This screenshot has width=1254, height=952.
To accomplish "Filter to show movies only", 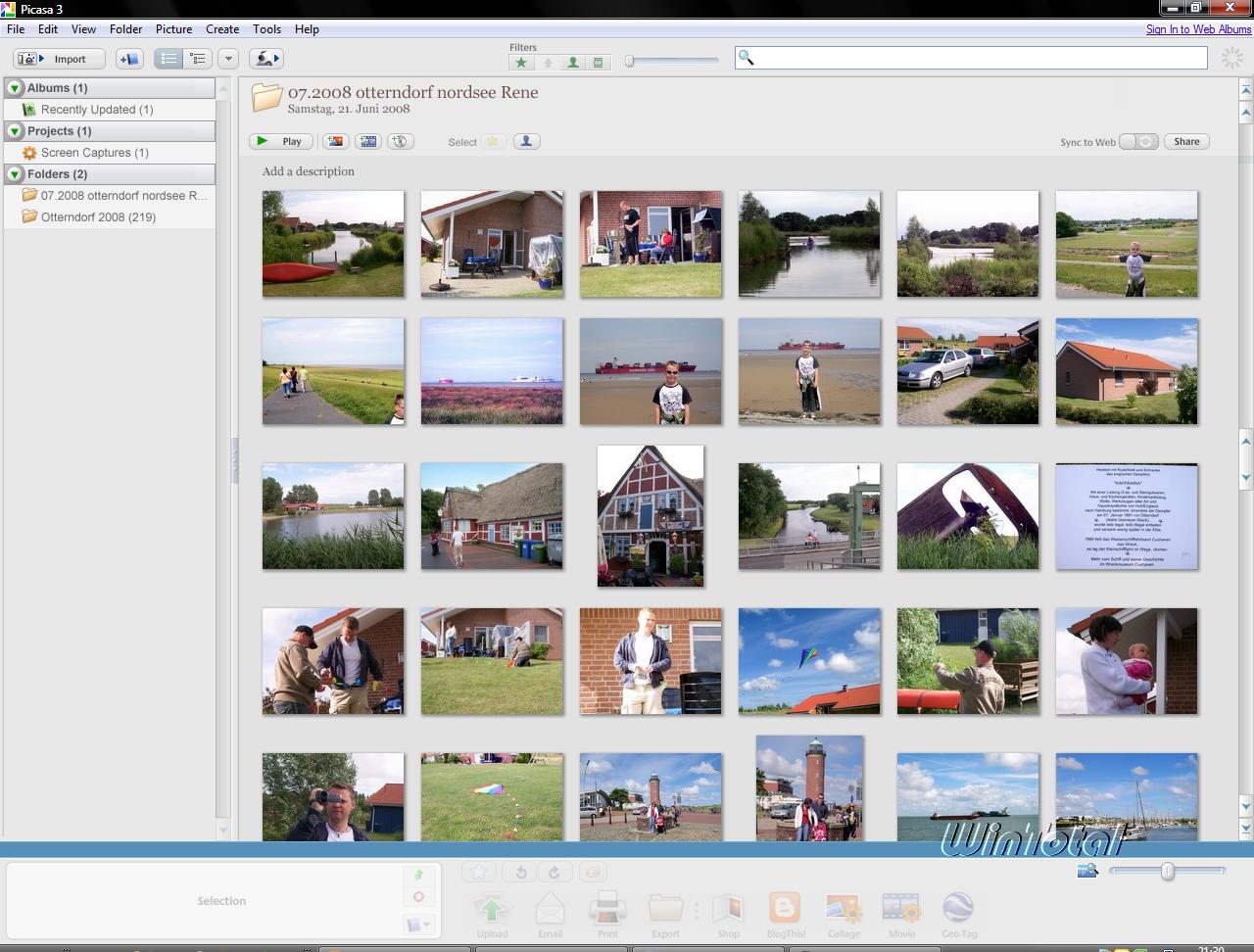I will click(599, 63).
